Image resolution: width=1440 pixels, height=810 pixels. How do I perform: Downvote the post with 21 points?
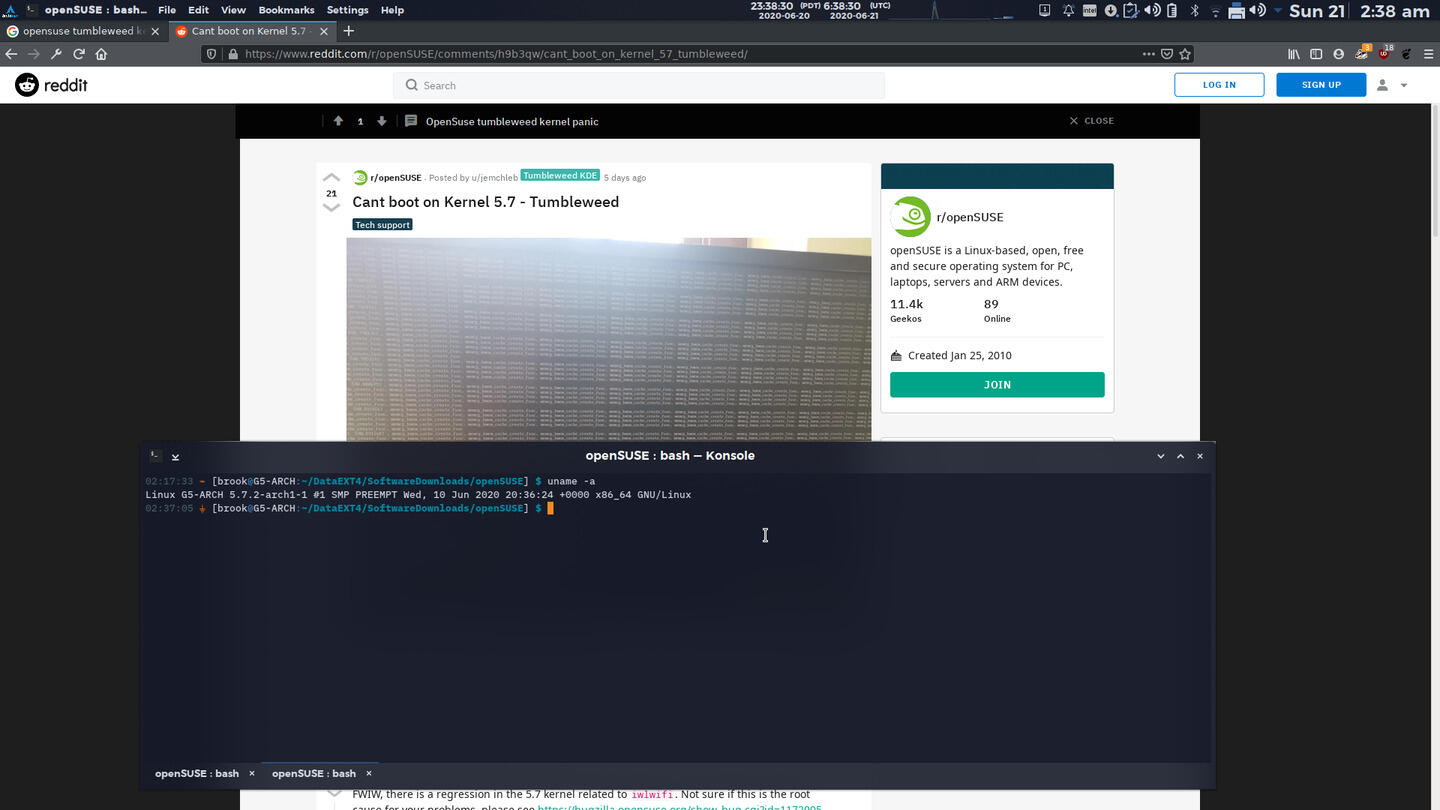tap(331, 208)
